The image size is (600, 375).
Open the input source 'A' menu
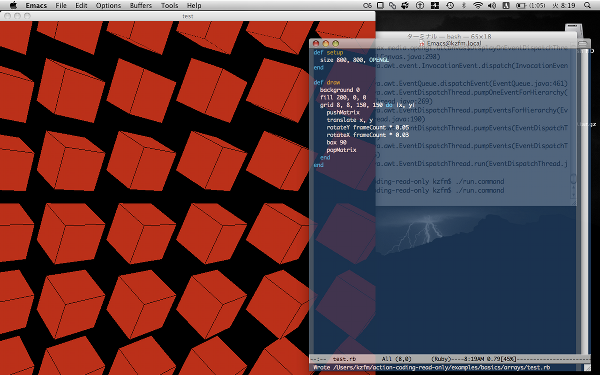tap(506, 5)
